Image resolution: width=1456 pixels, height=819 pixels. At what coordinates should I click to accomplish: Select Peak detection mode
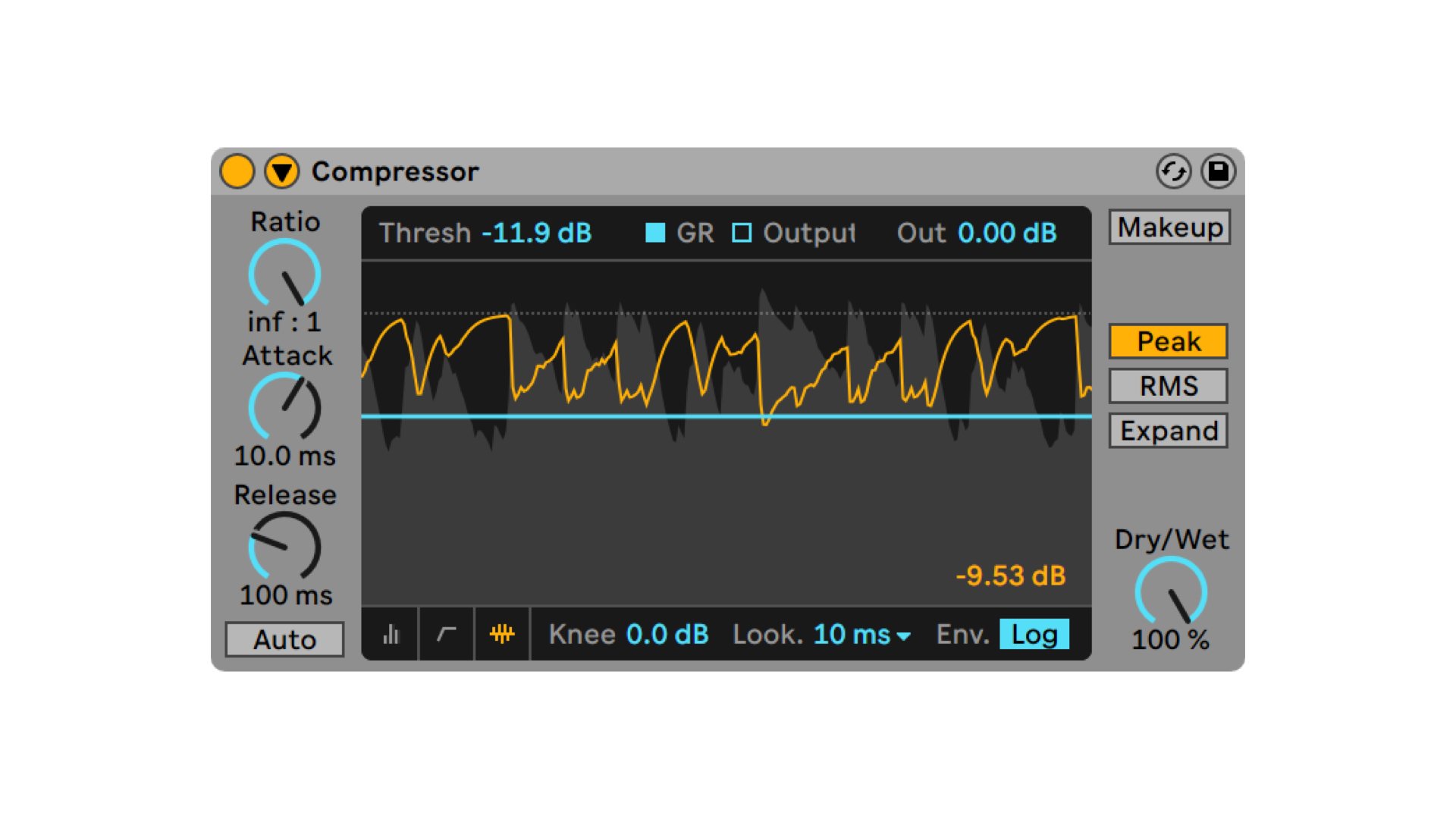tap(1169, 341)
